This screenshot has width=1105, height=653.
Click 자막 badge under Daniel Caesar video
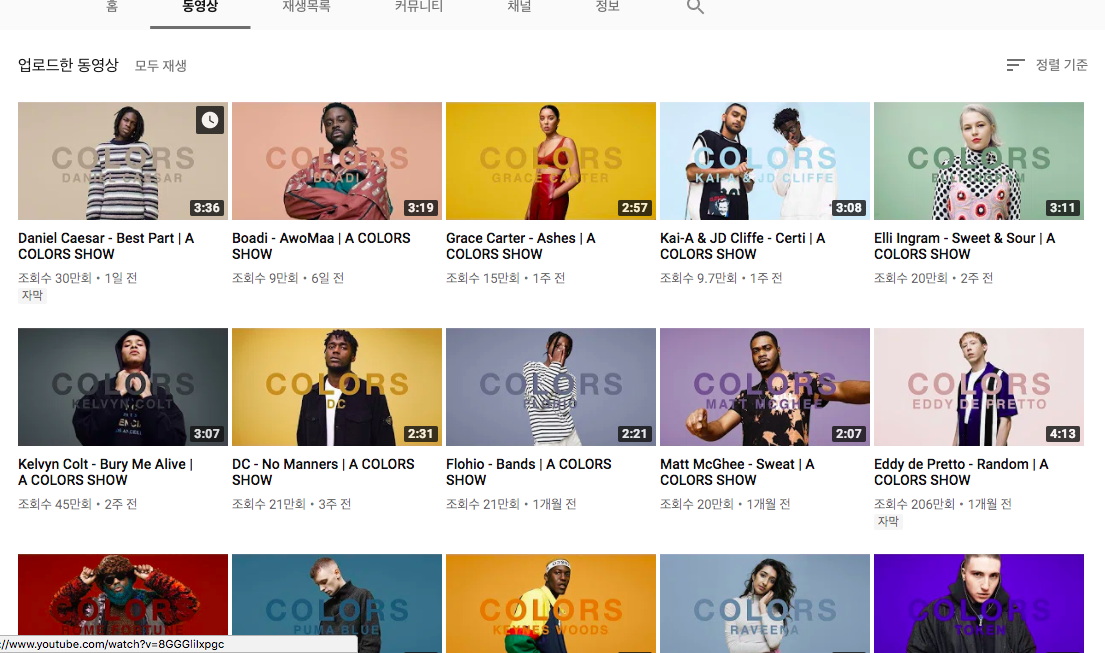[x=32, y=295]
